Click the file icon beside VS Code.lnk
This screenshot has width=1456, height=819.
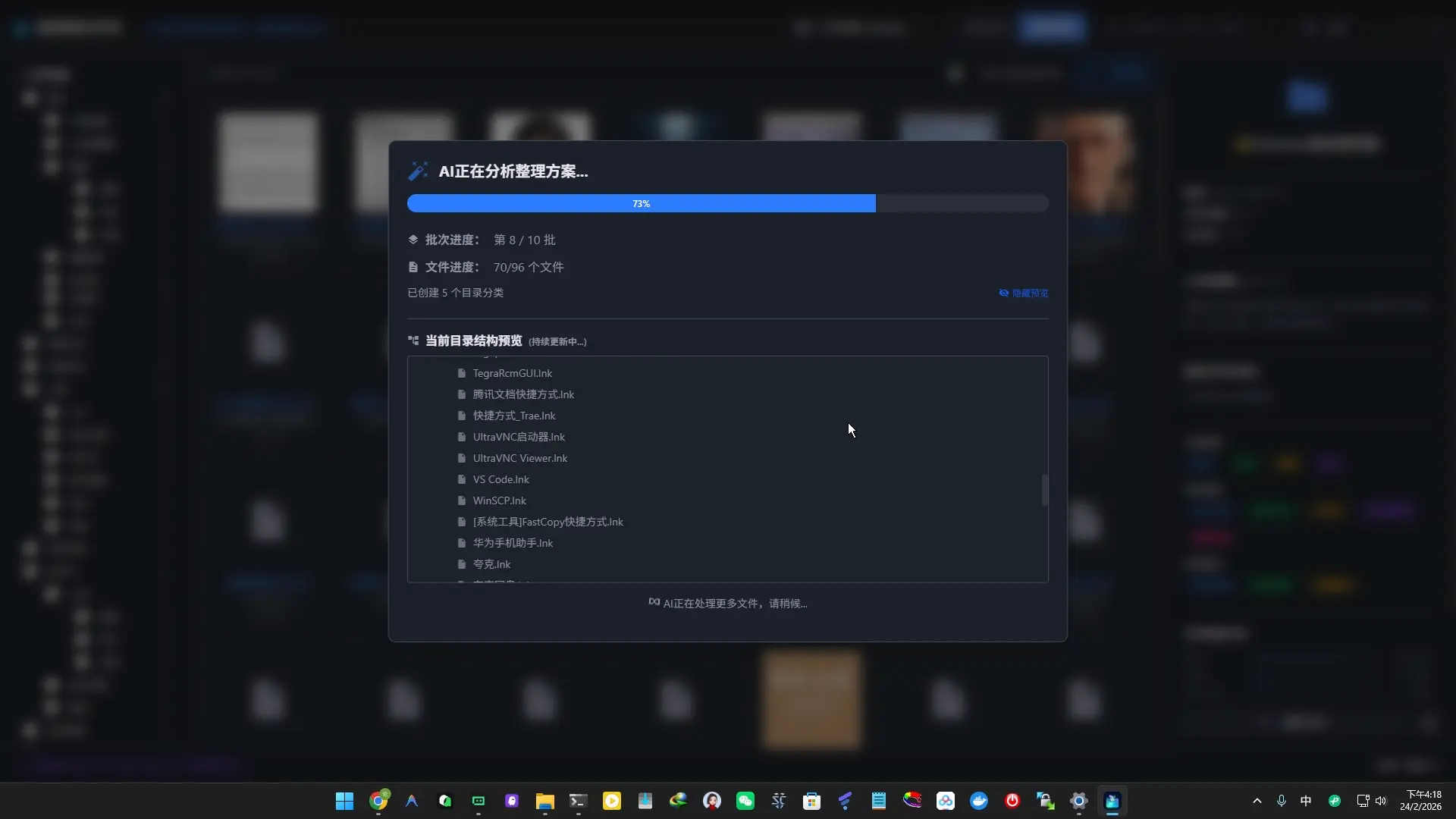pos(462,479)
